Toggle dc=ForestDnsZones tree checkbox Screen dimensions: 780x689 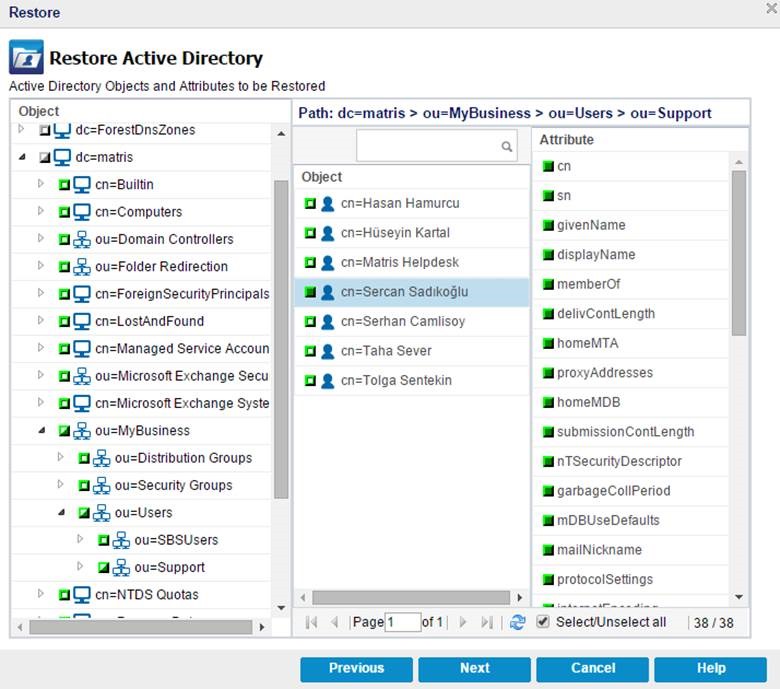pyautogui.click(x=45, y=130)
